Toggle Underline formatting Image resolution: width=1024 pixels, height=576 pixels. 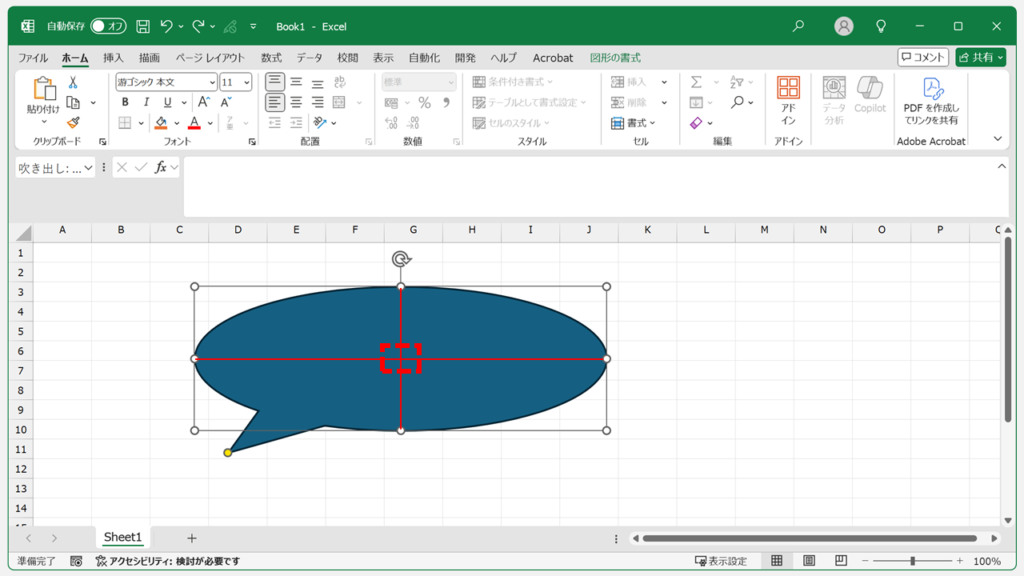pyautogui.click(x=167, y=103)
